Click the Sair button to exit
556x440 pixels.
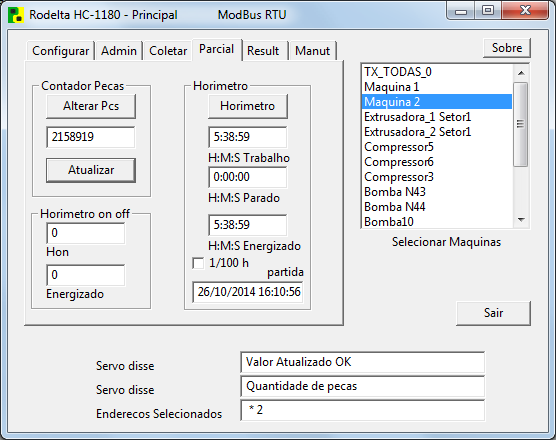493,313
